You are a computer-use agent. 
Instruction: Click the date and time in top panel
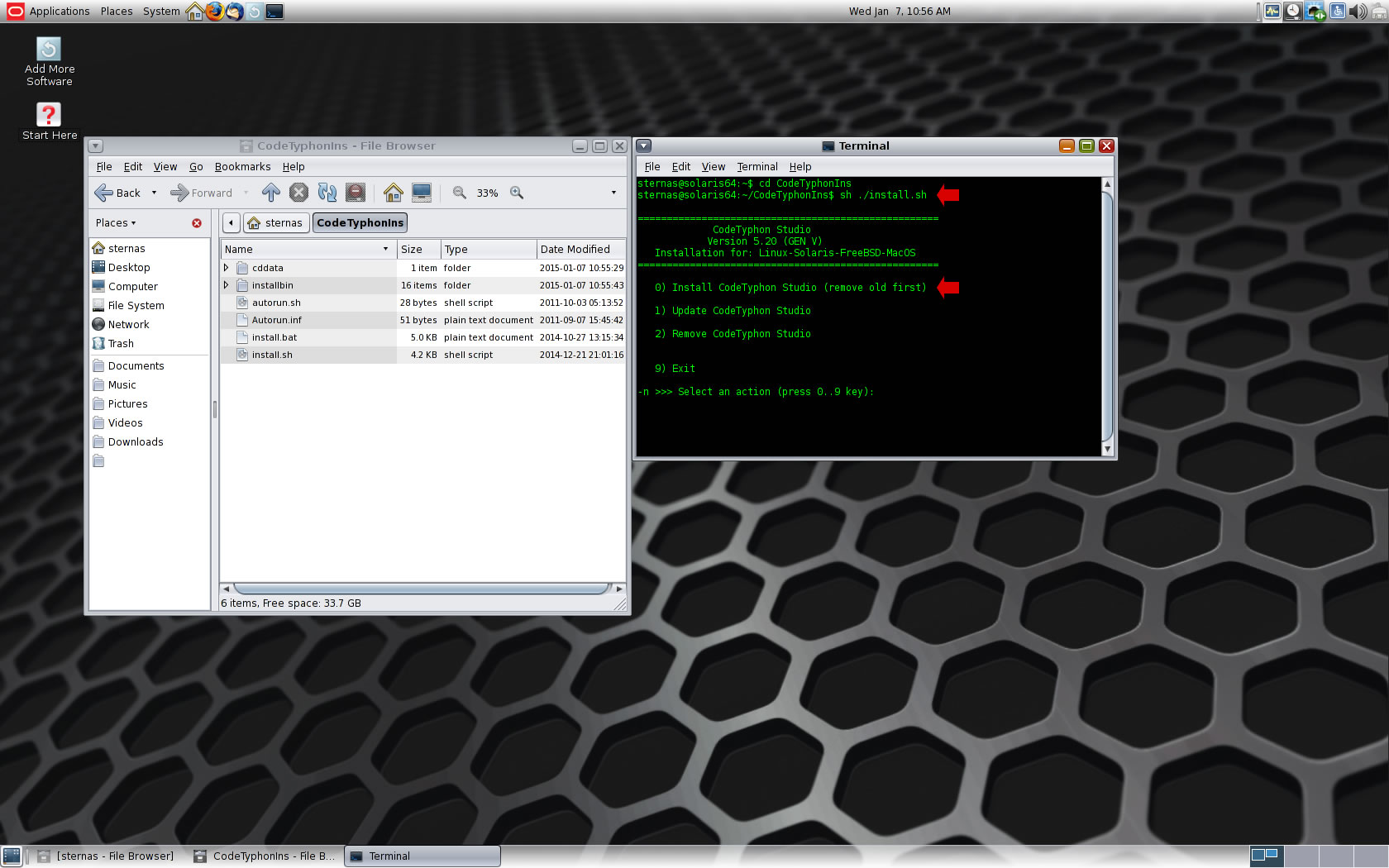coord(900,12)
